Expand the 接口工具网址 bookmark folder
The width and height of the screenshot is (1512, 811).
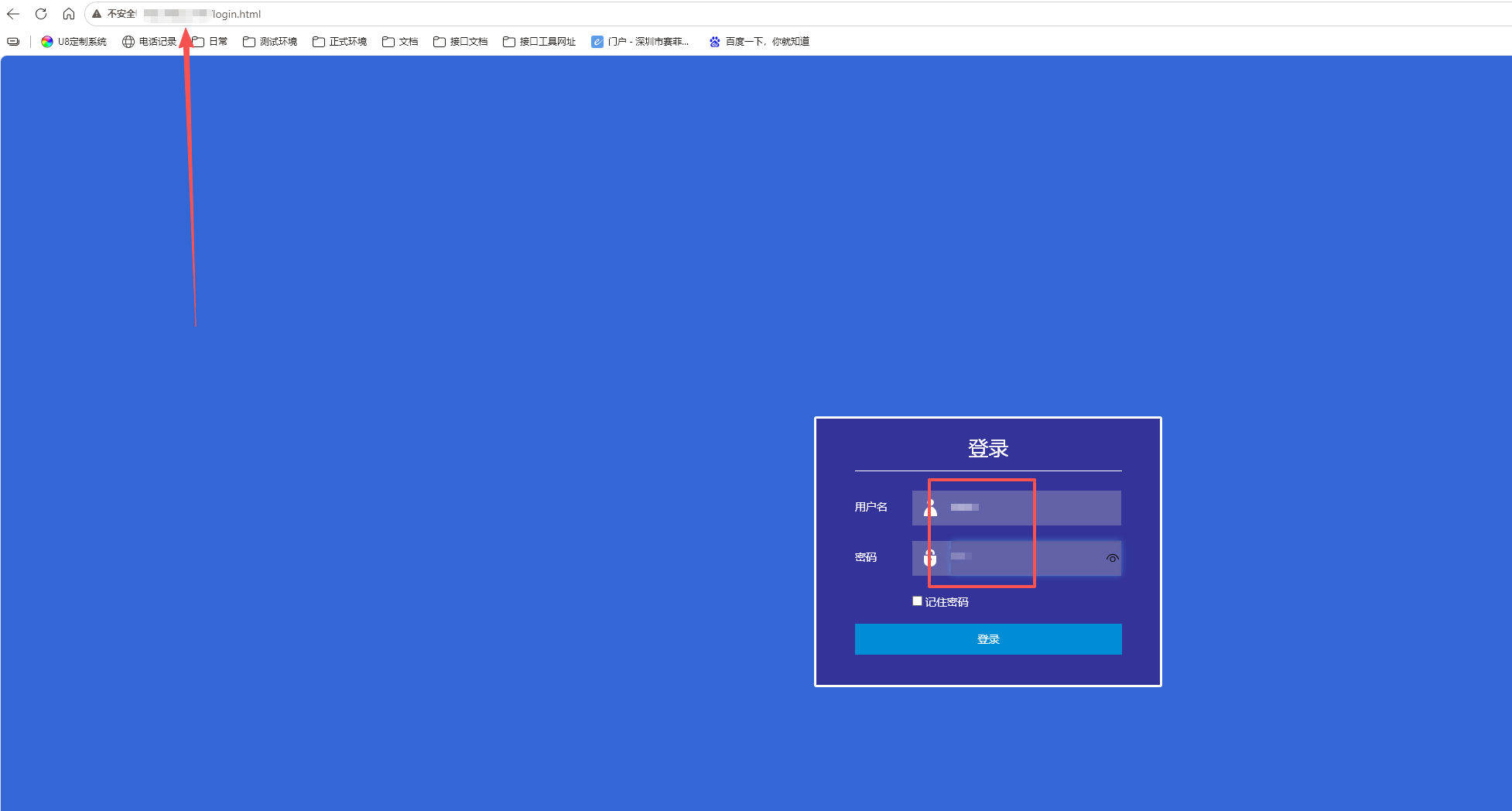click(539, 42)
